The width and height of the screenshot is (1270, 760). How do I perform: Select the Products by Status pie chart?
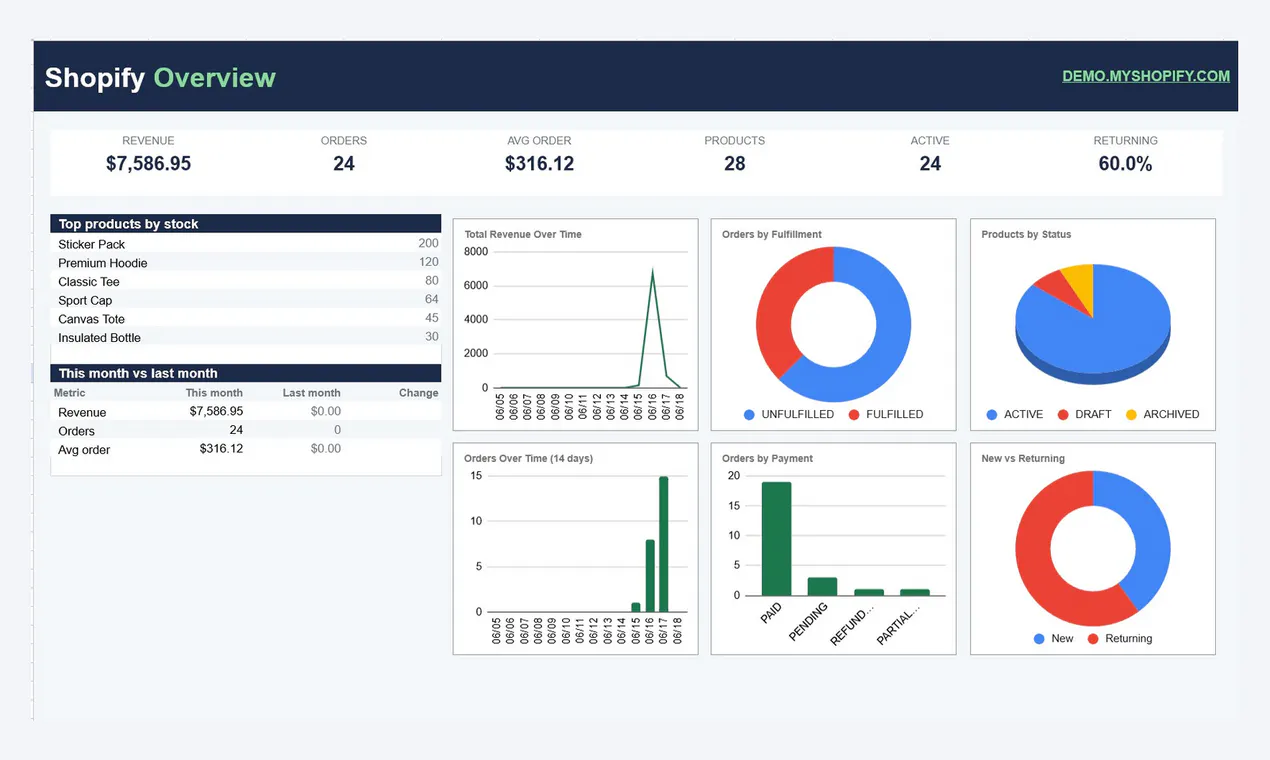[x=1093, y=325]
